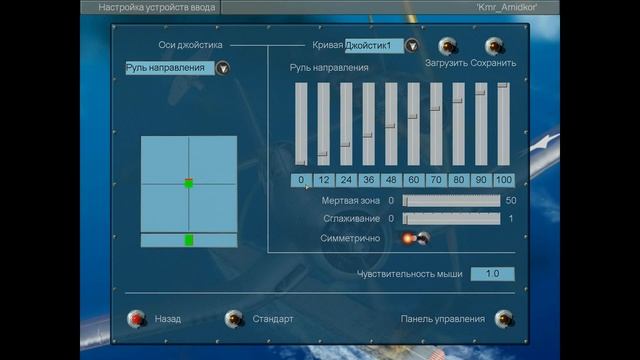Click the Загрузить label
This screenshot has height=360, width=640.
pyautogui.click(x=446, y=63)
